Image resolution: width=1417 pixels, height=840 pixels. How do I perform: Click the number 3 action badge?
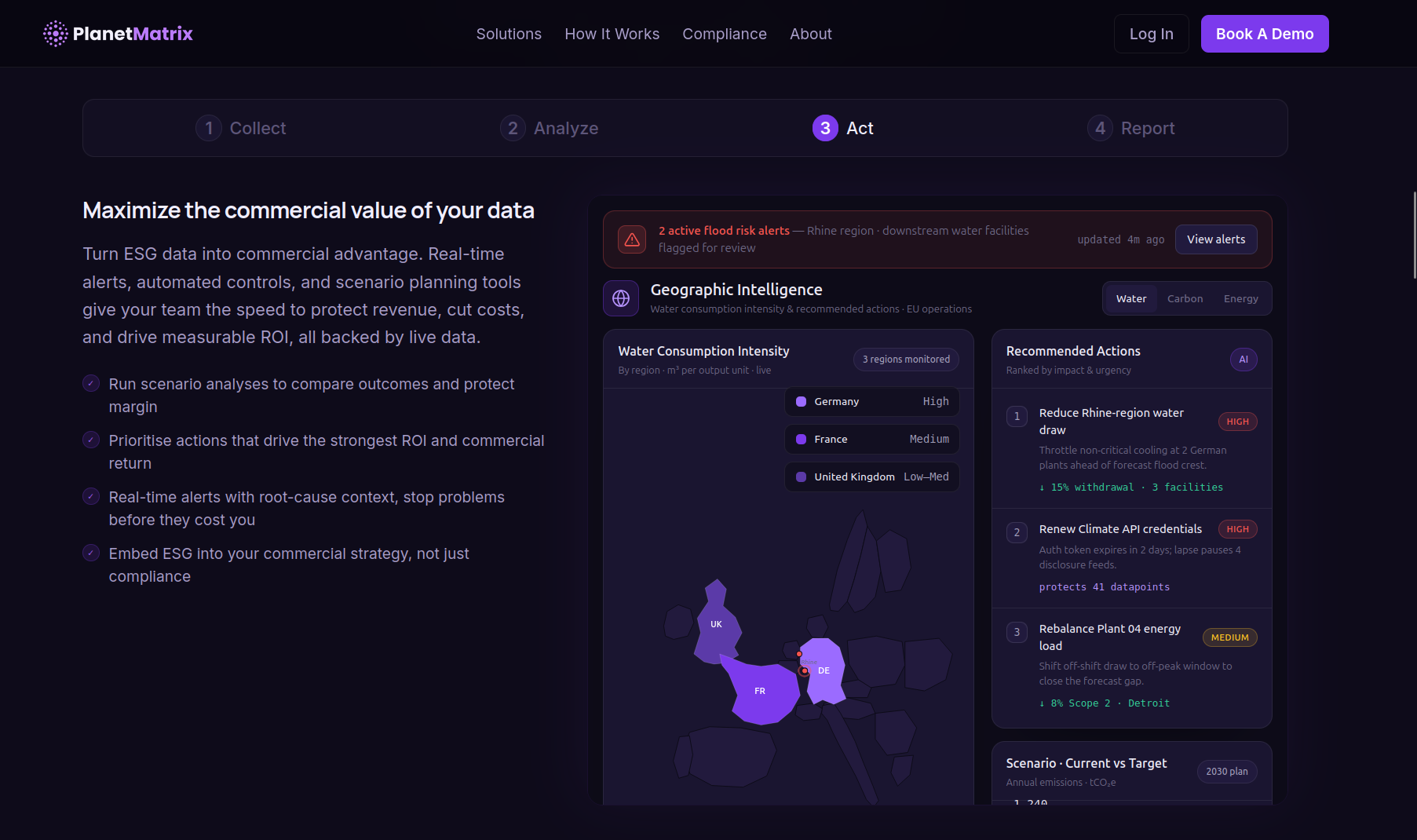pos(1017,632)
